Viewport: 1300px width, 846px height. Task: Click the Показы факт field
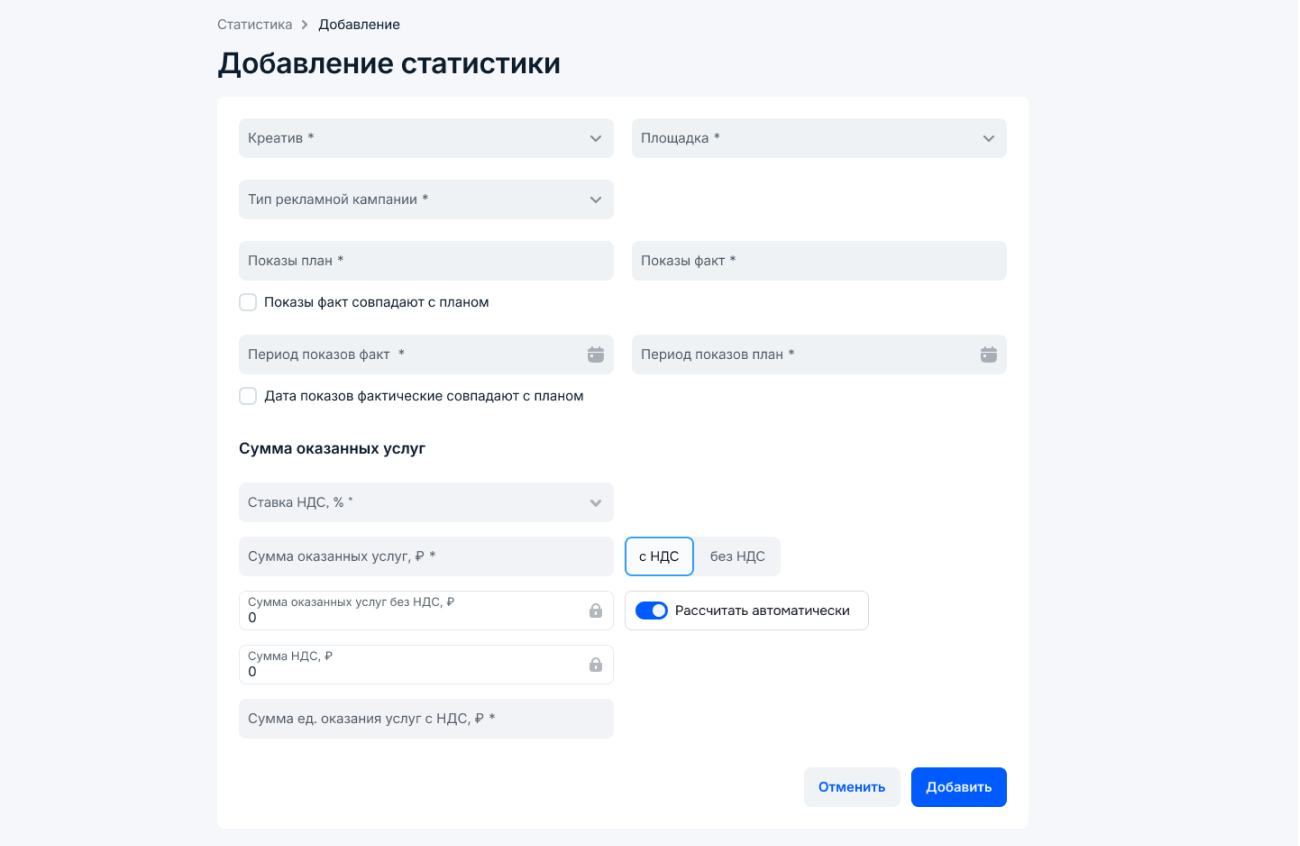coord(819,260)
